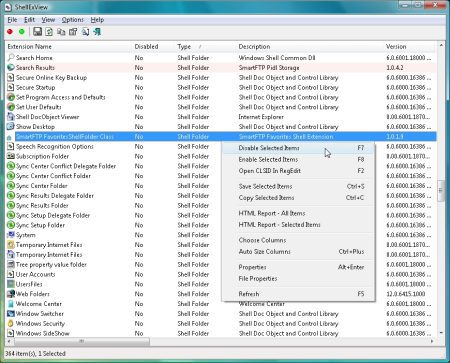
Task: Select the Sync Results Delegate Folder row
Action: tap(113, 196)
